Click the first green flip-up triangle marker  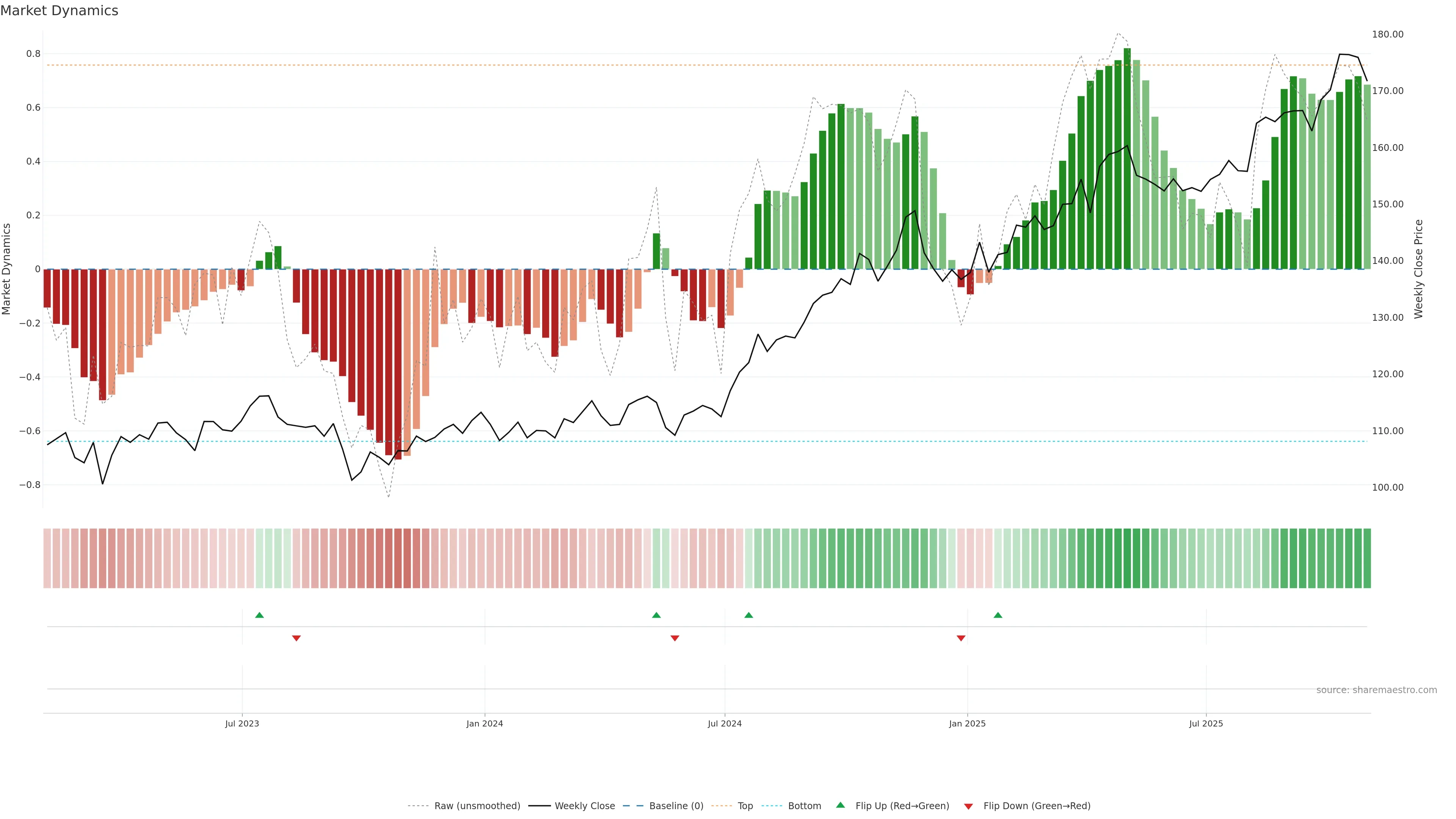pyautogui.click(x=259, y=615)
